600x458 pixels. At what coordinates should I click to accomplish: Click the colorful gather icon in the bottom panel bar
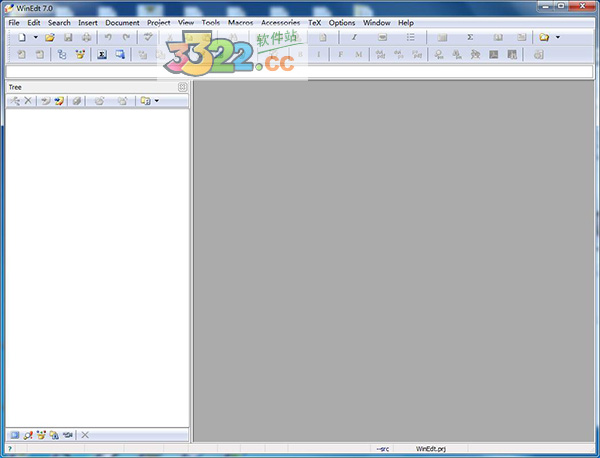click(41, 435)
